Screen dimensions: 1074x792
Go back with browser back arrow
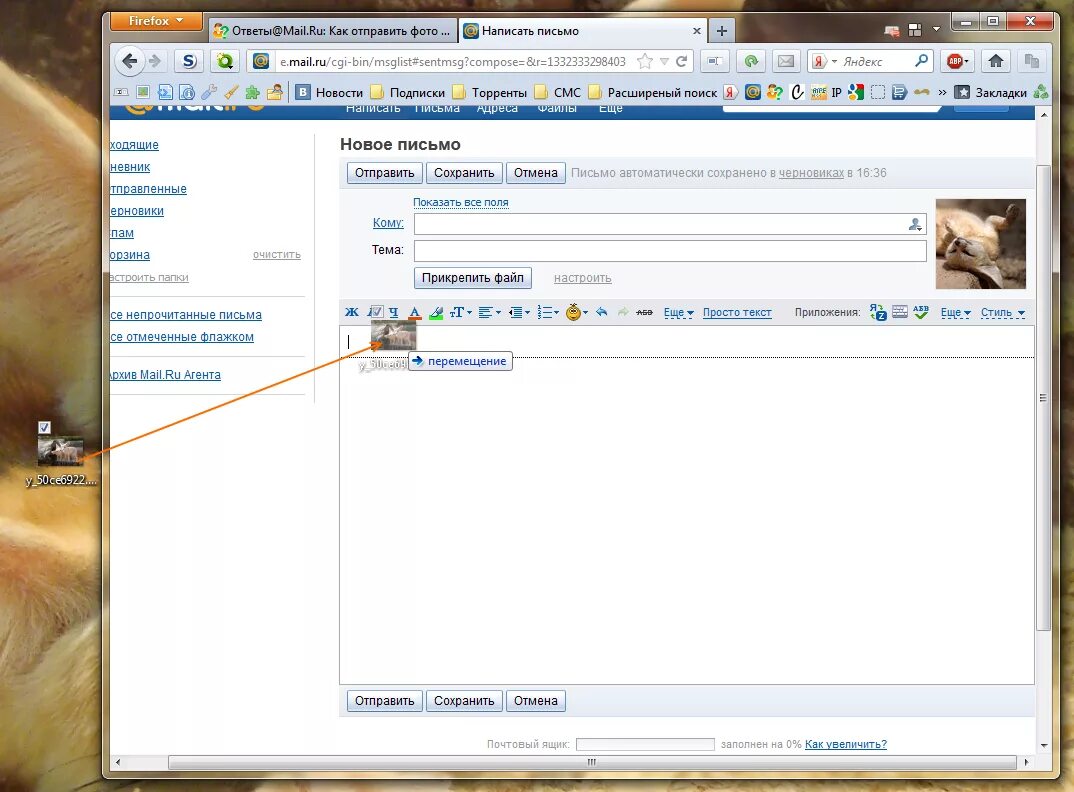click(129, 61)
